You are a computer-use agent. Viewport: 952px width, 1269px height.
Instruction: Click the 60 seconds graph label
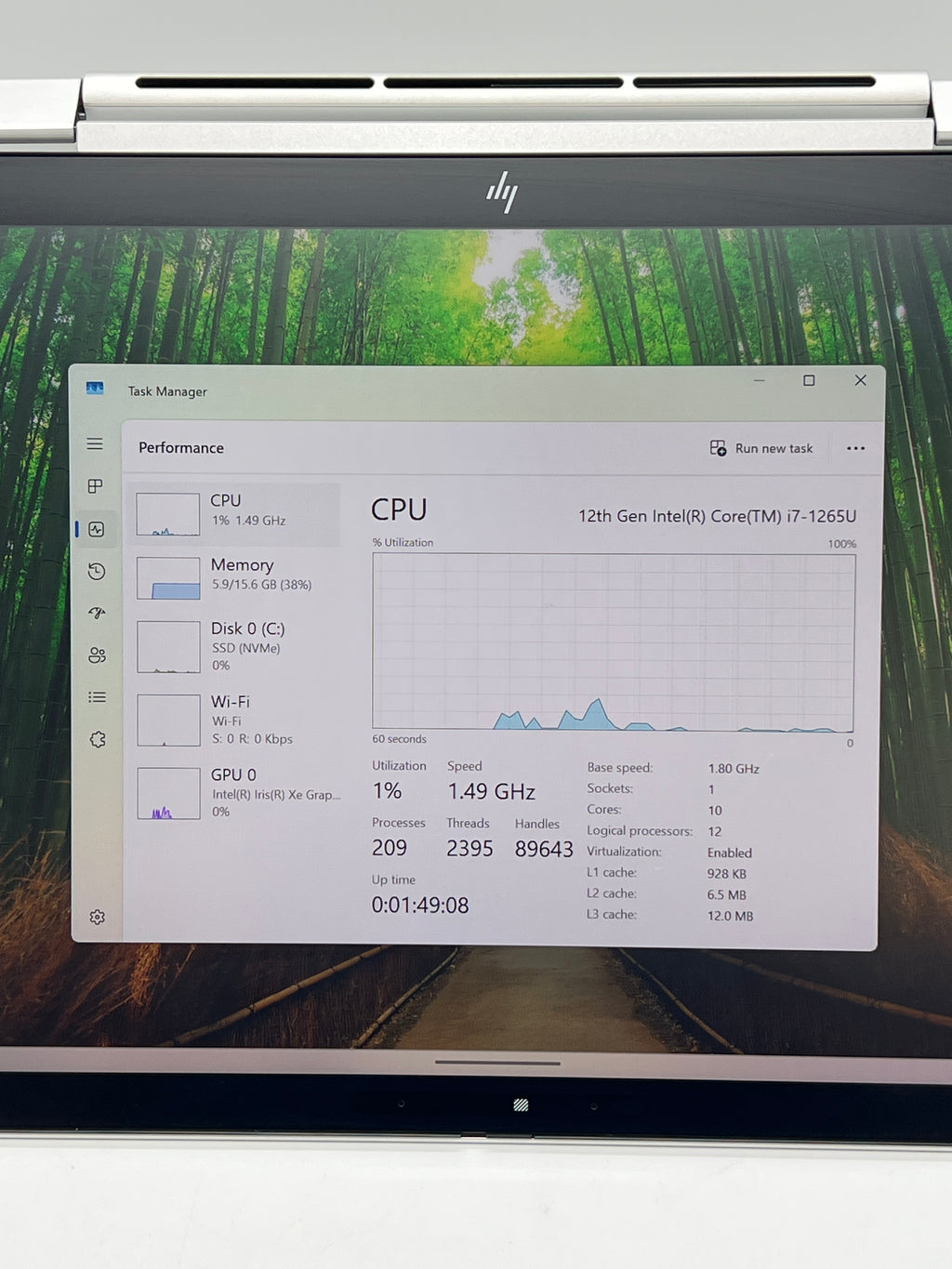[x=399, y=739]
